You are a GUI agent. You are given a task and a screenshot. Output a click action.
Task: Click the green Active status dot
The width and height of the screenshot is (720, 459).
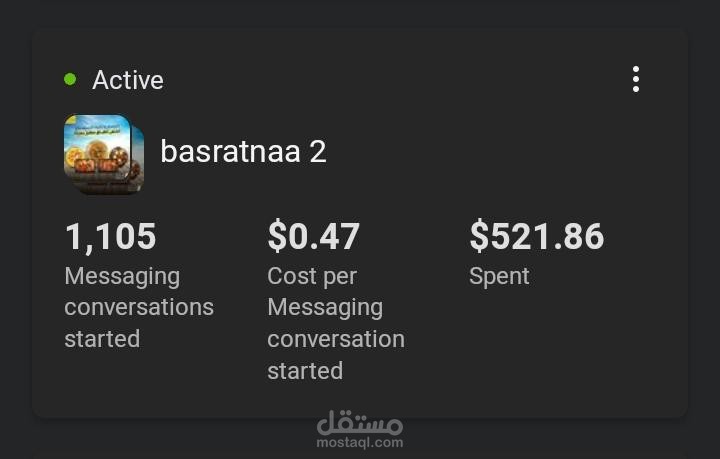coord(70,80)
